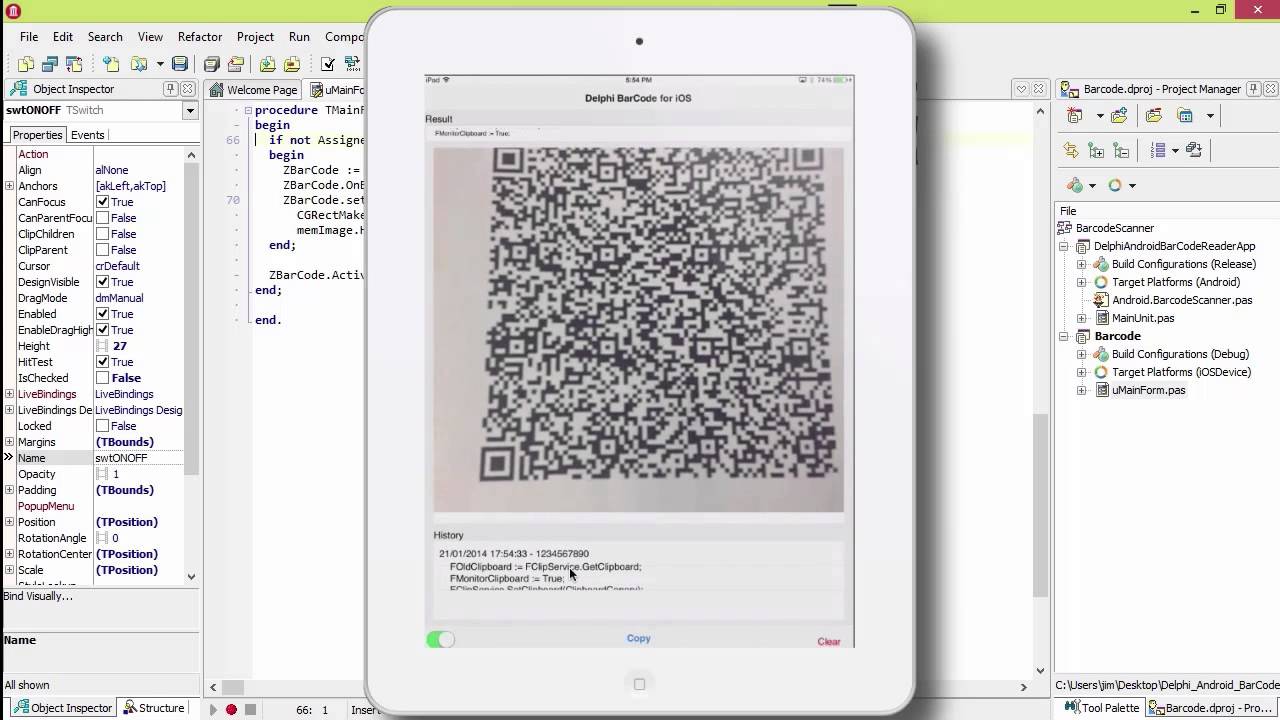Expand the Padding property
The width and height of the screenshot is (1280, 720).
[9, 490]
